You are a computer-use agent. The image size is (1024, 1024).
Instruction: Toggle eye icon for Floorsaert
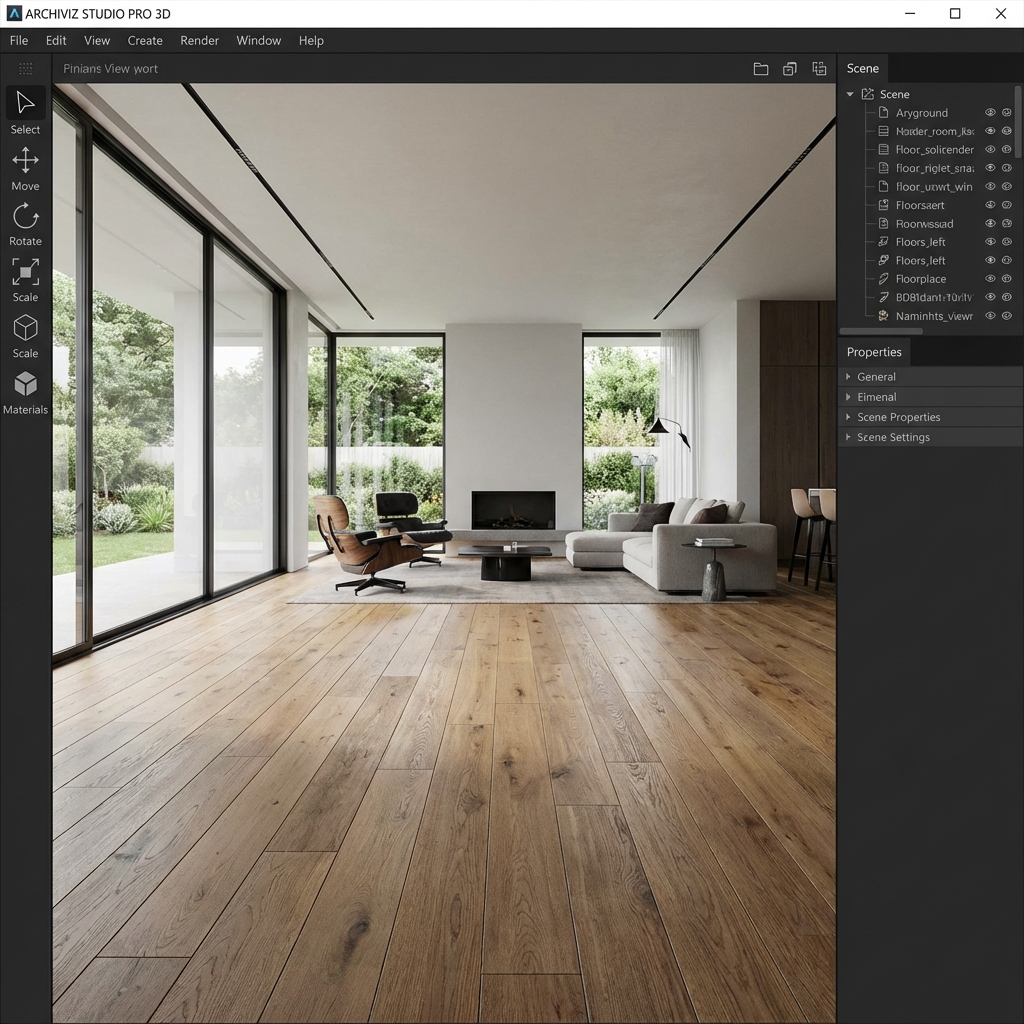pyautogui.click(x=990, y=205)
